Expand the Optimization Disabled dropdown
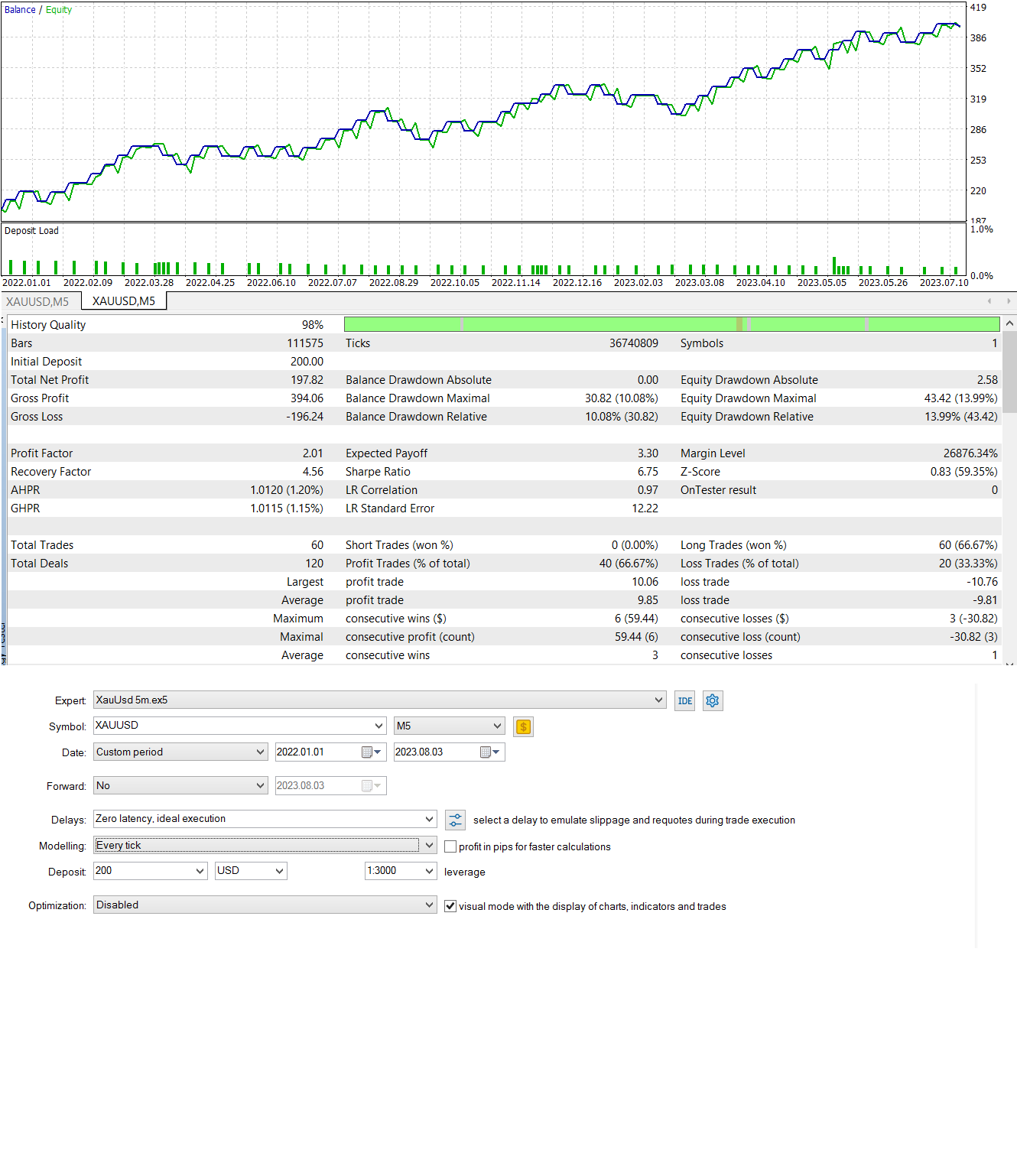The image size is (1017, 1176). pyautogui.click(x=429, y=905)
